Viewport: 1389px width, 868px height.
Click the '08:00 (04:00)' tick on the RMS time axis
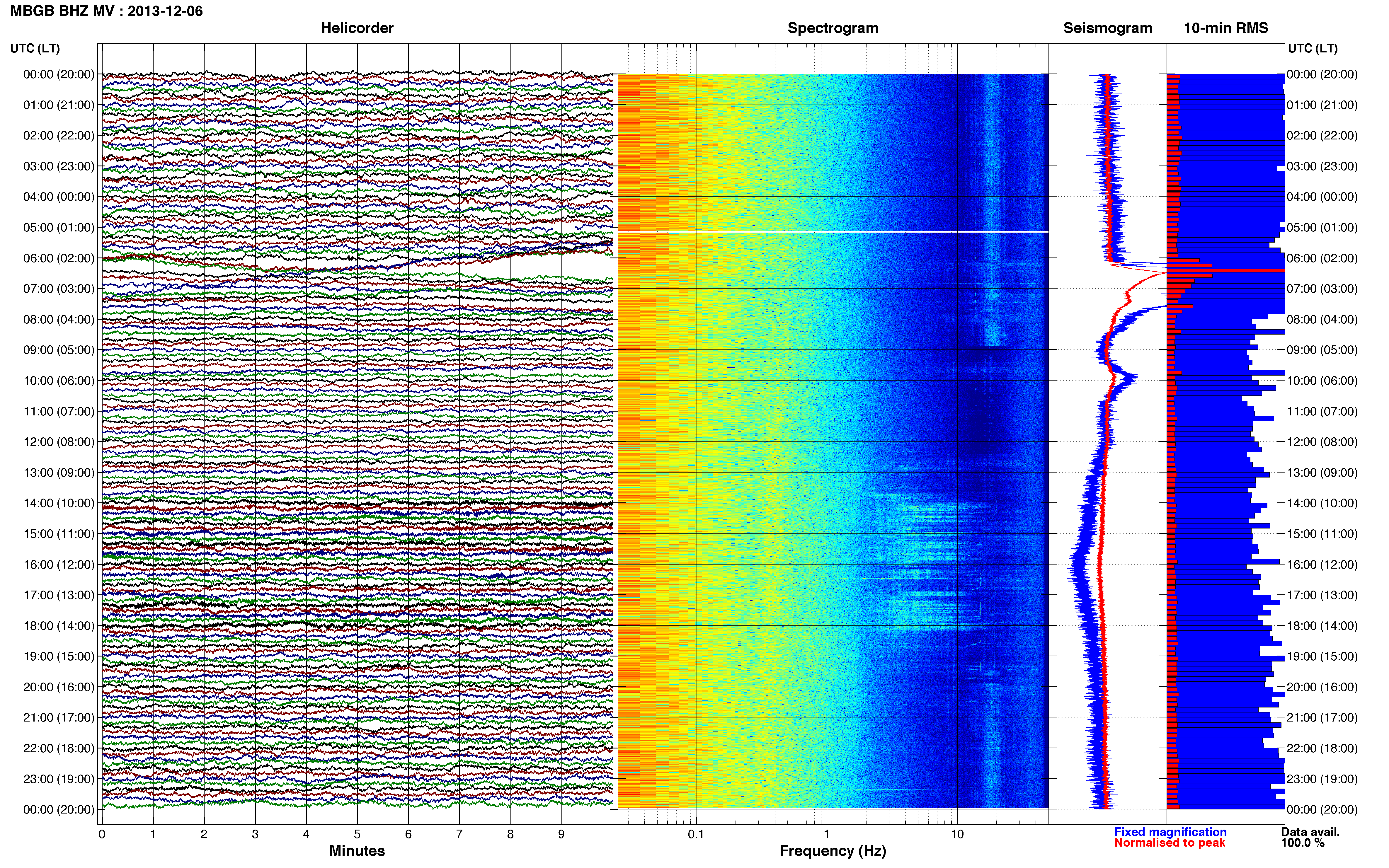[1322, 319]
